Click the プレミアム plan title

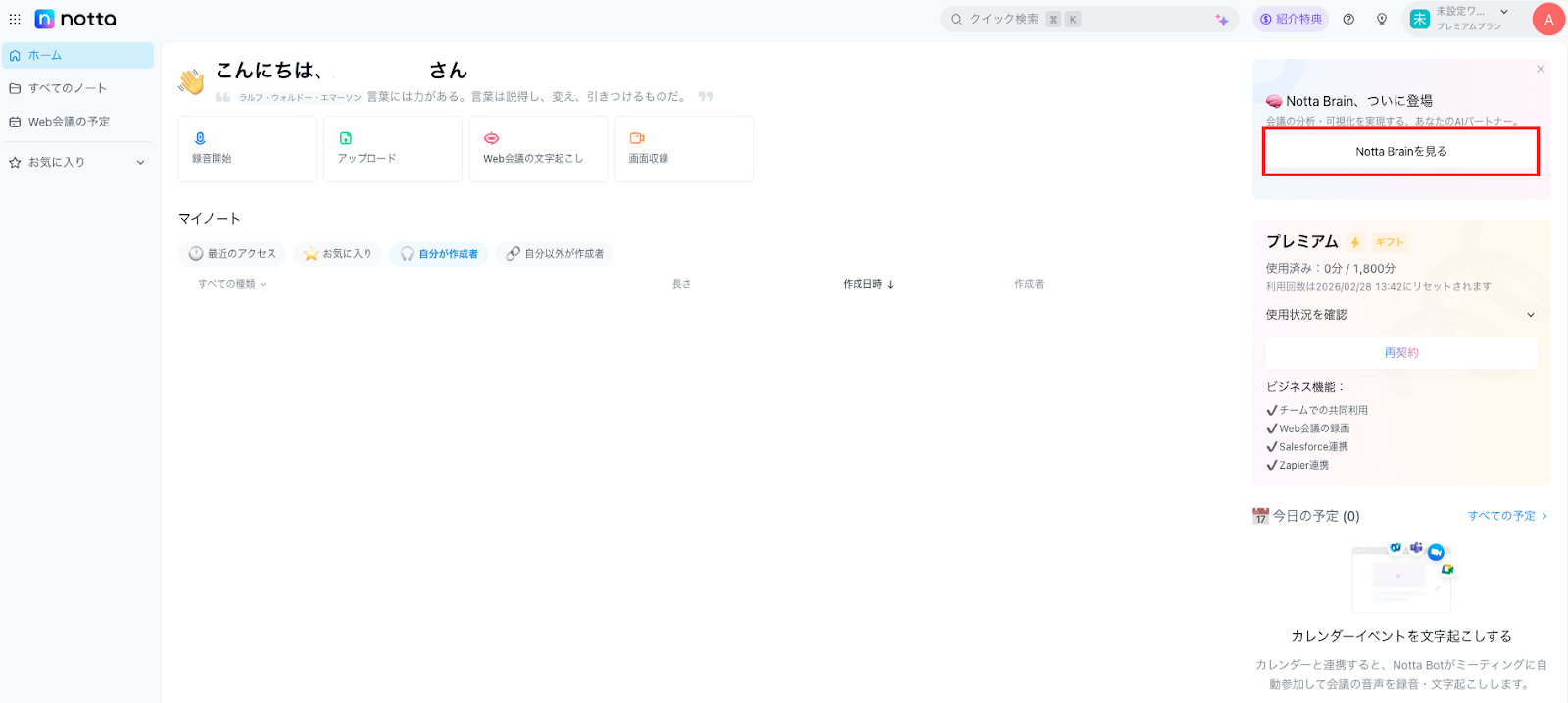(1301, 242)
